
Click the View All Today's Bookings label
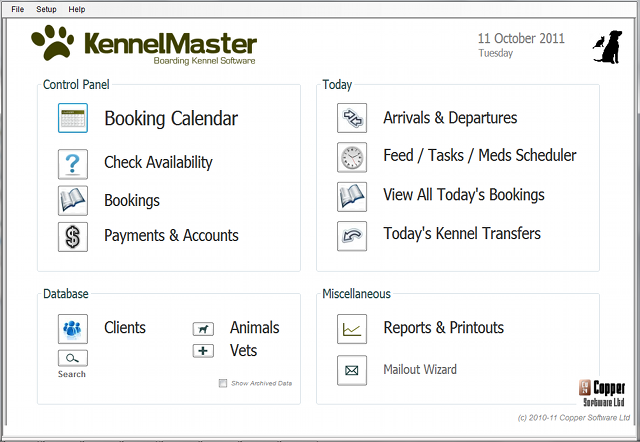tap(464, 195)
